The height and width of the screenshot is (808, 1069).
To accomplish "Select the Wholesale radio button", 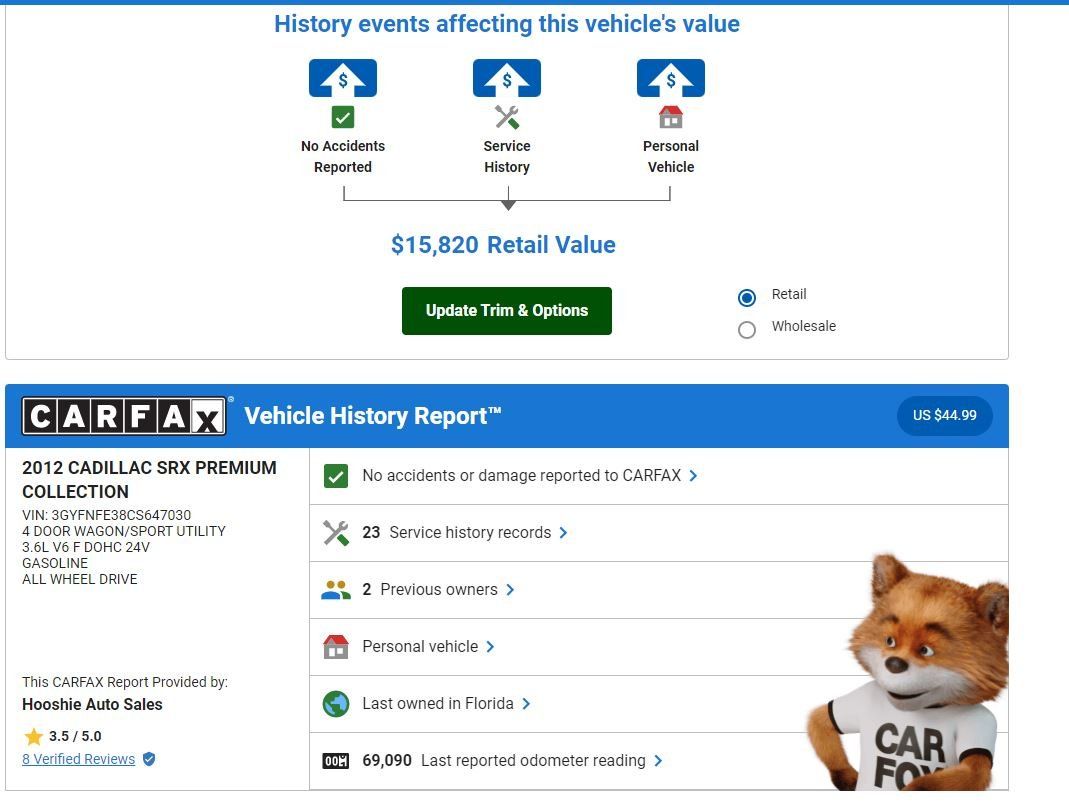I will tap(747, 330).
